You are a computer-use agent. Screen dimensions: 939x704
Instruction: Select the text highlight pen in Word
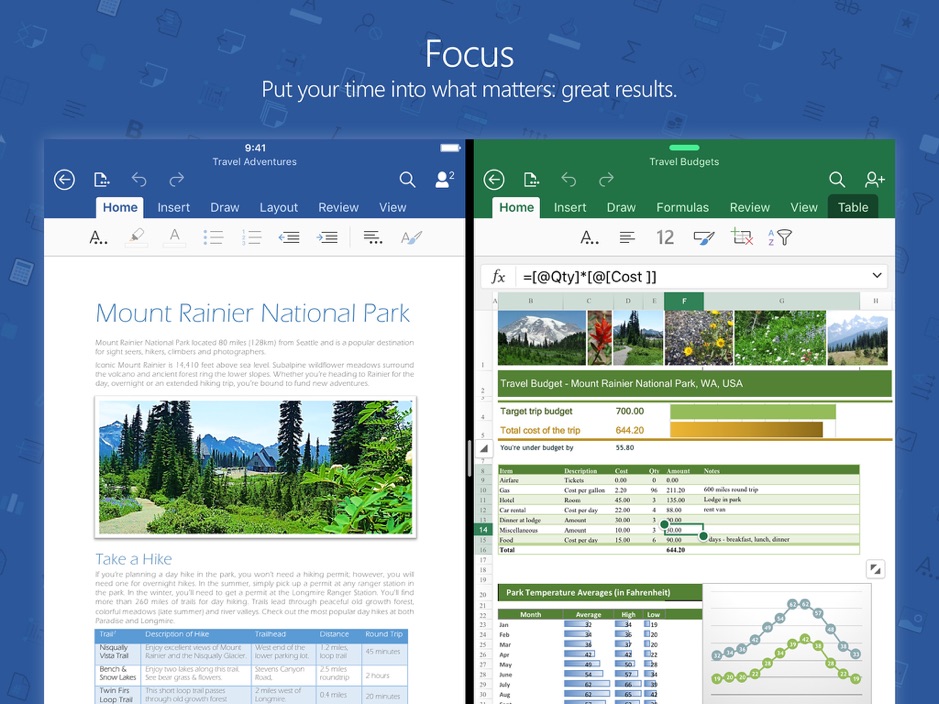pos(137,237)
